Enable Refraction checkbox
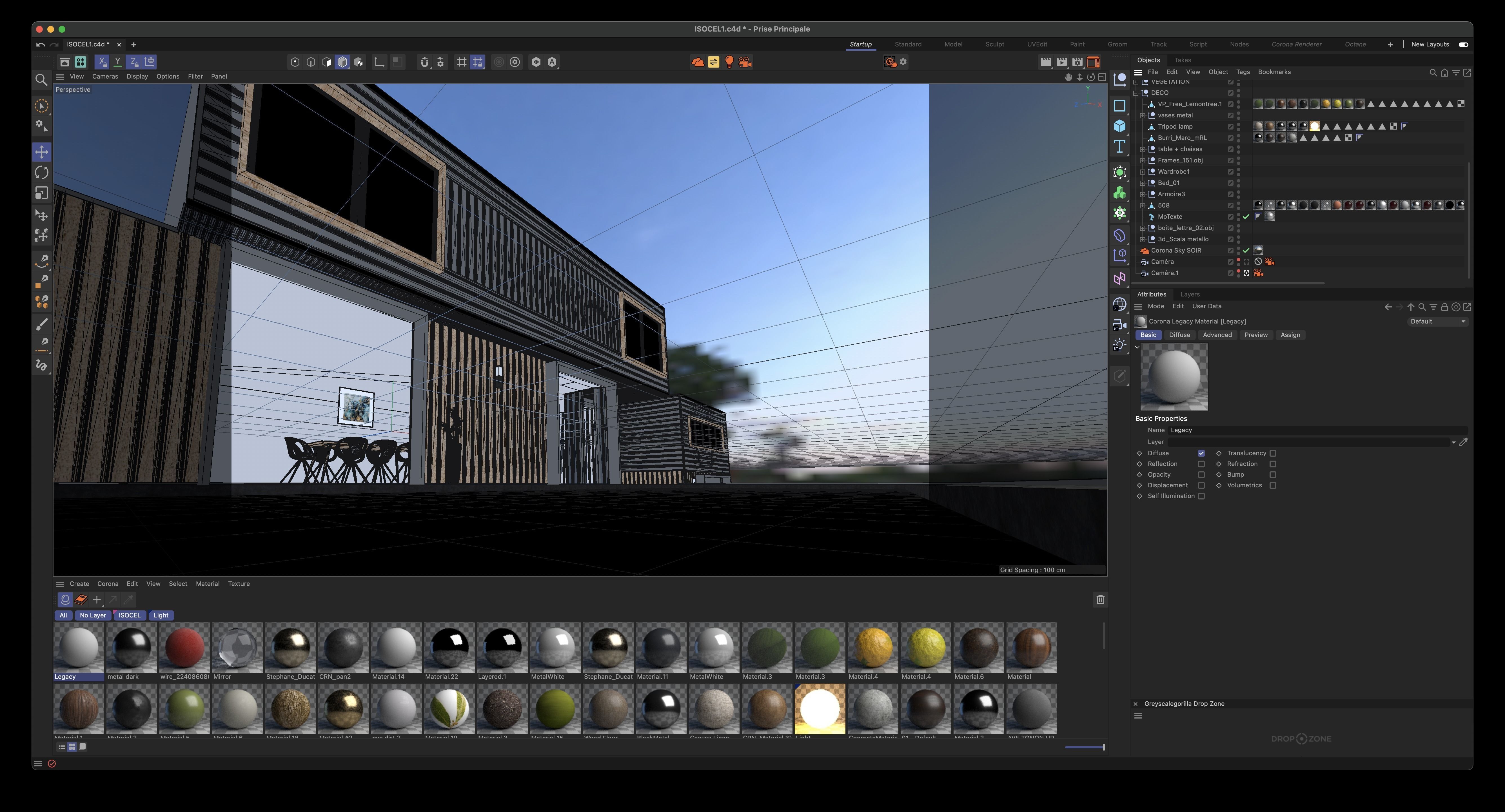 tap(1272, 464)
